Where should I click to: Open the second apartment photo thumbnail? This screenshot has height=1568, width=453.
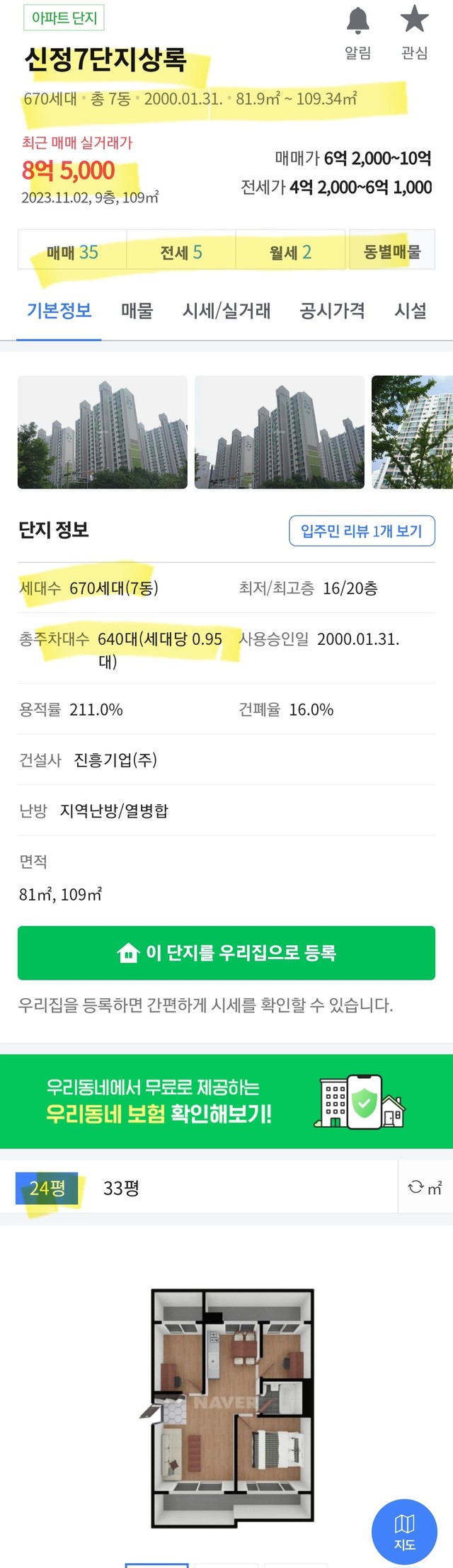click(280, 432)
